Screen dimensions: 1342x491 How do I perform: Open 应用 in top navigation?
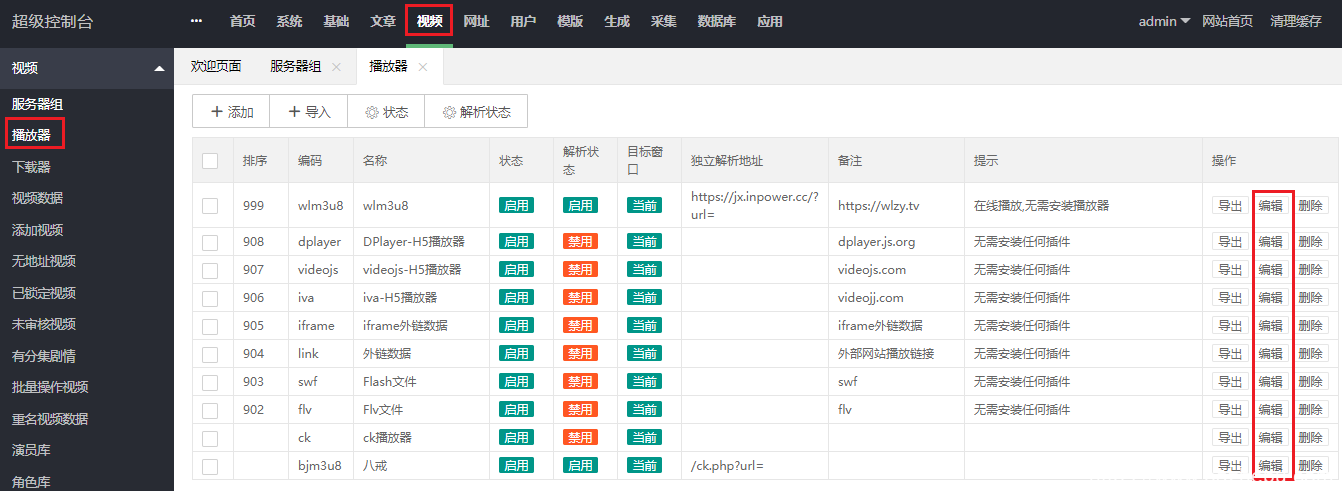click(770, 21)
